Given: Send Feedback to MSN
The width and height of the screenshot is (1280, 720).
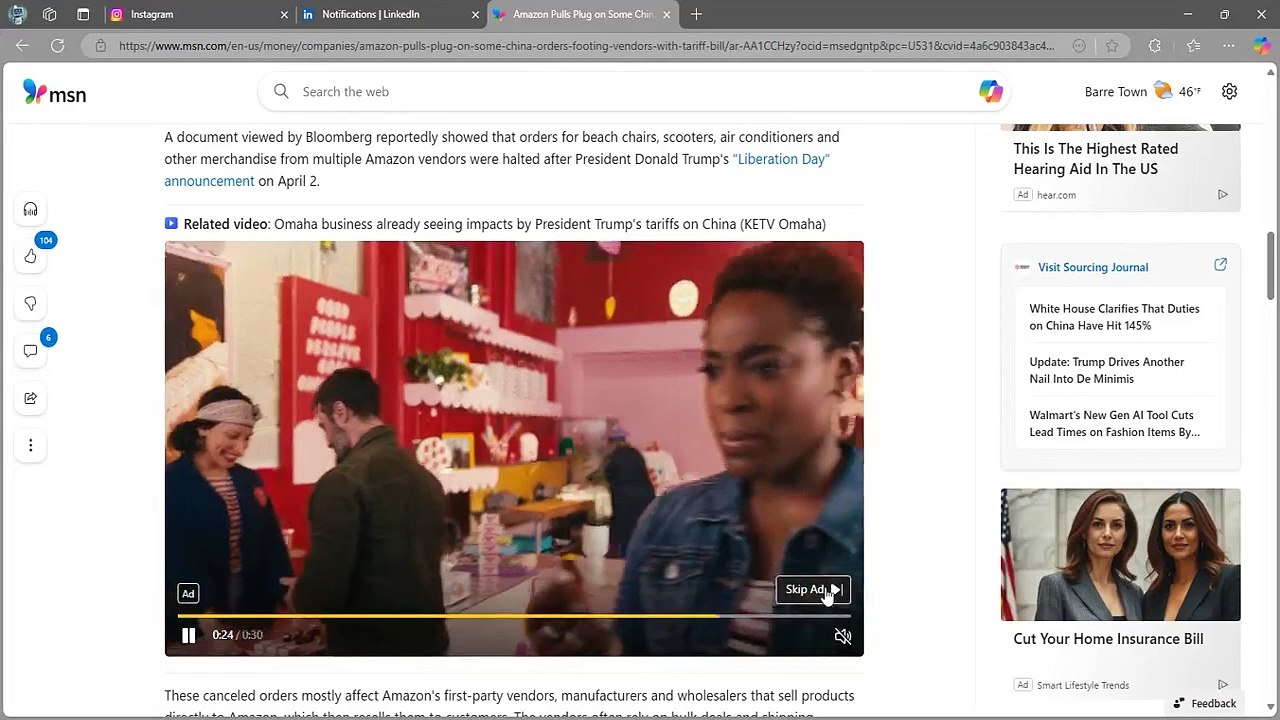Looking at the screenshot, I should [x=1204, y=703].
